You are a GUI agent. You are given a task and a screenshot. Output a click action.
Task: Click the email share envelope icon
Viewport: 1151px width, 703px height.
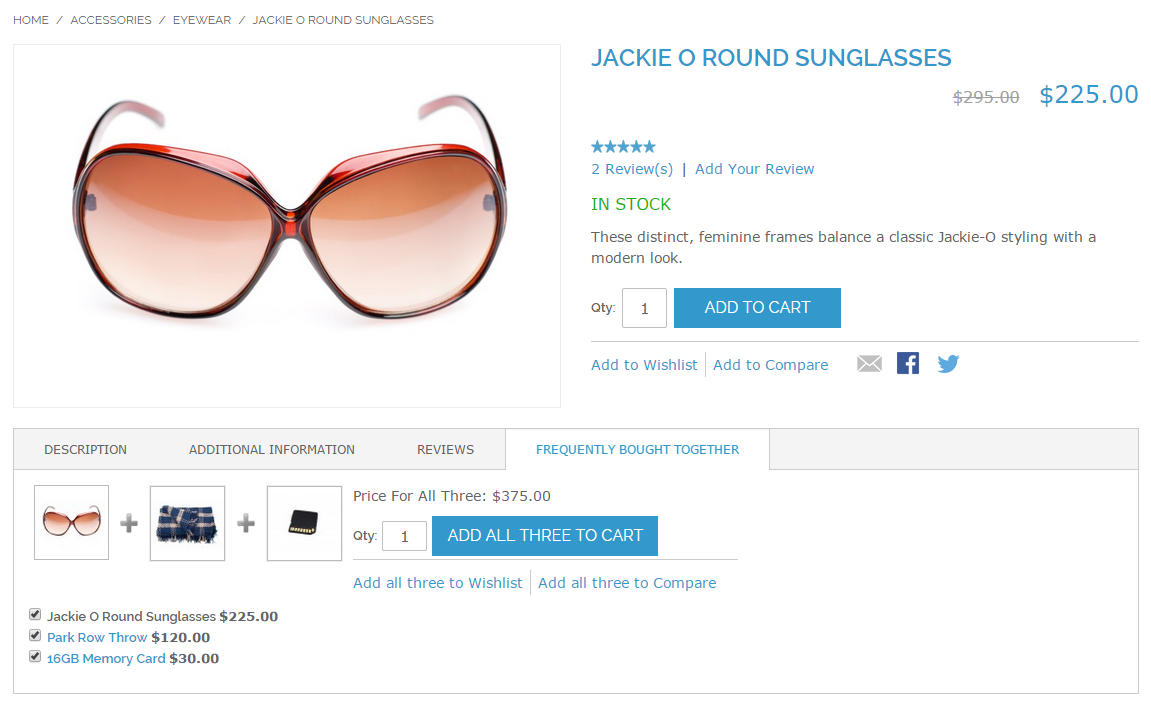869,364
